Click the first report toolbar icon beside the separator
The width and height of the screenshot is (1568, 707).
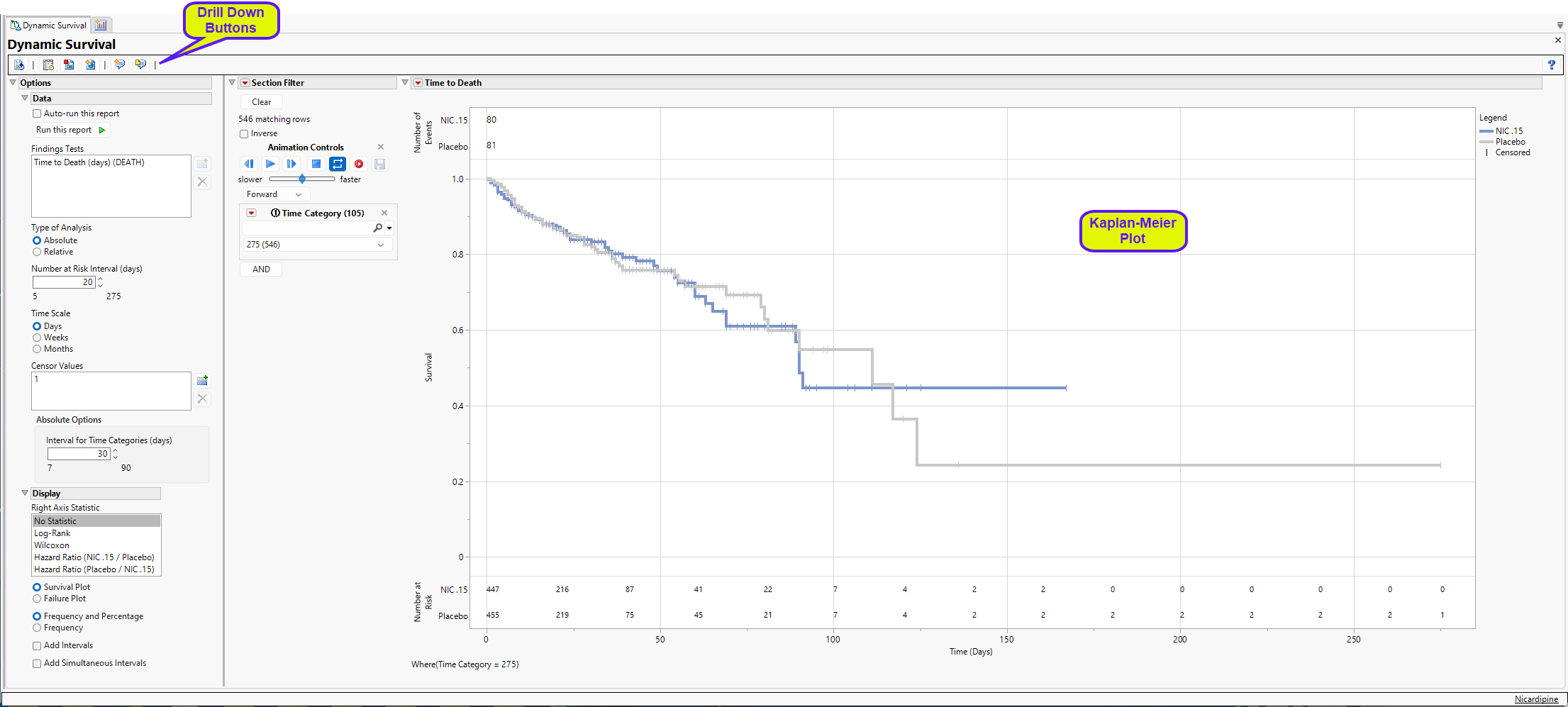19,65
